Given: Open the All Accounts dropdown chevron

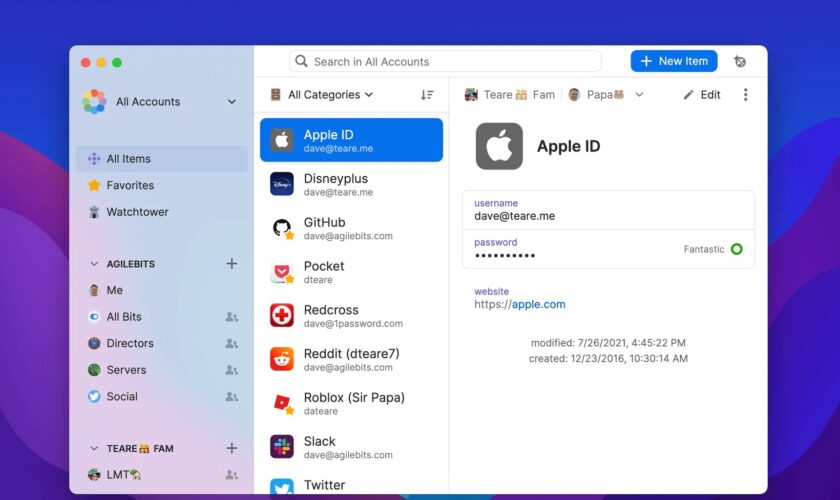Looking at the screenshot, I should pos(231,102).
